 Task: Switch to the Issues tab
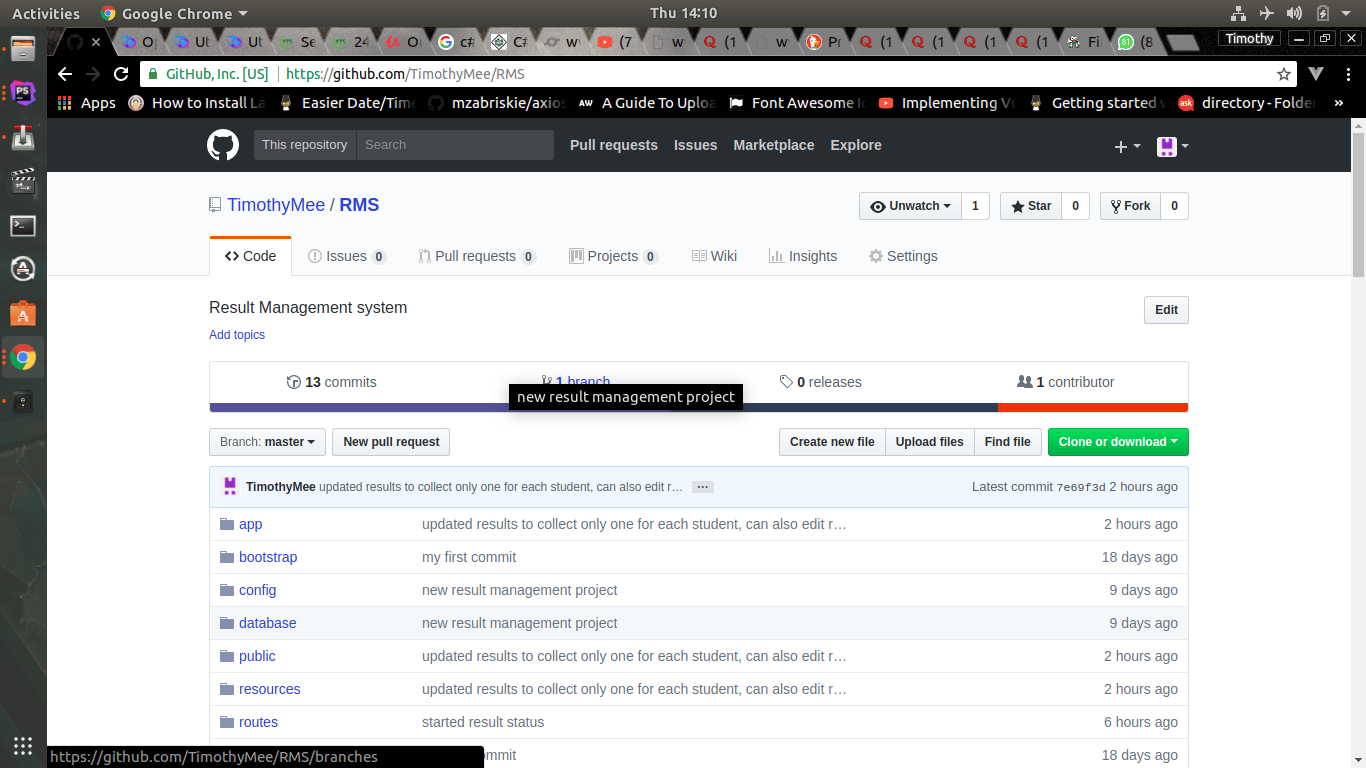point(345,256)
